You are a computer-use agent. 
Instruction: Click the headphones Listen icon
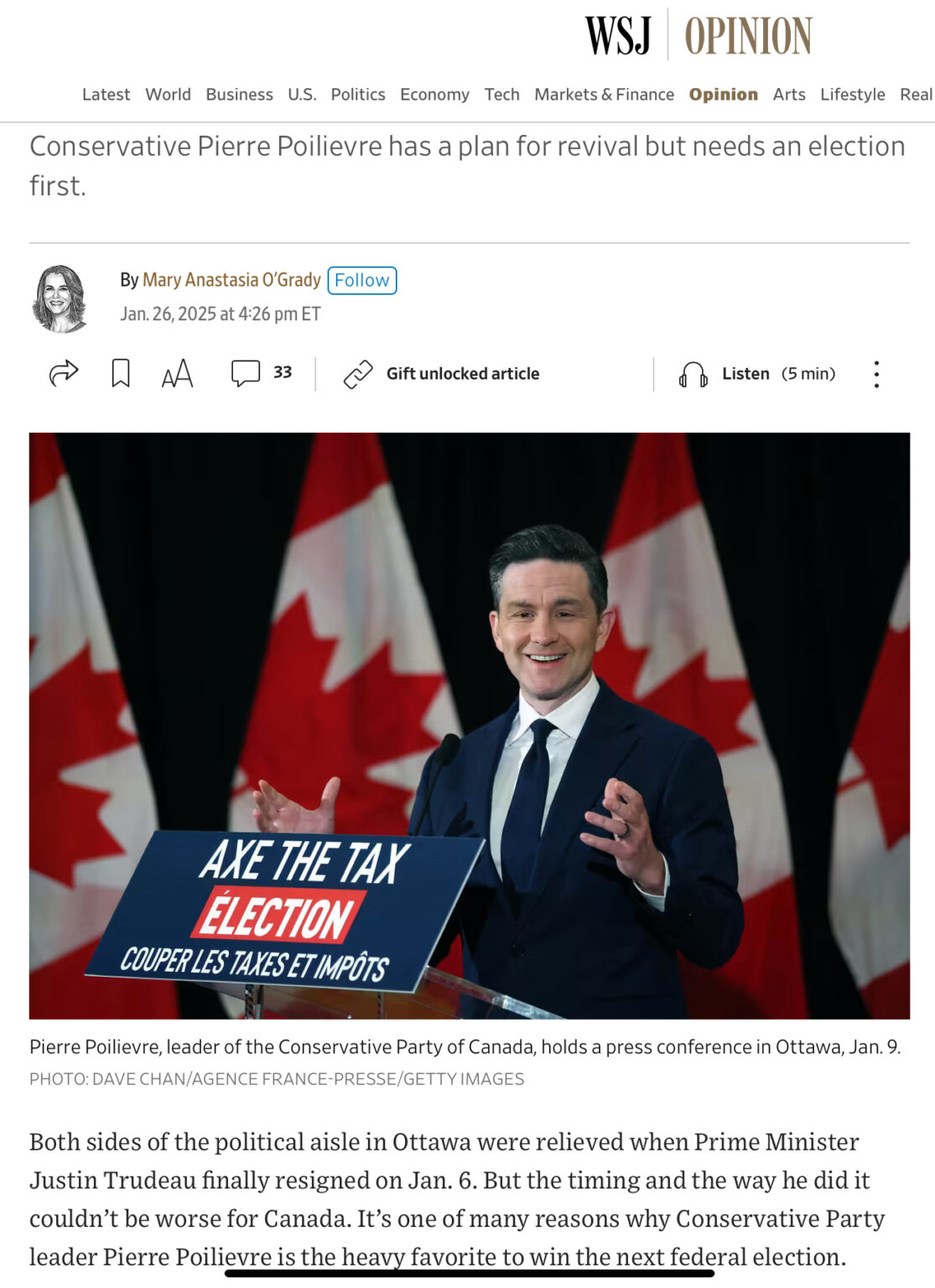693,374
